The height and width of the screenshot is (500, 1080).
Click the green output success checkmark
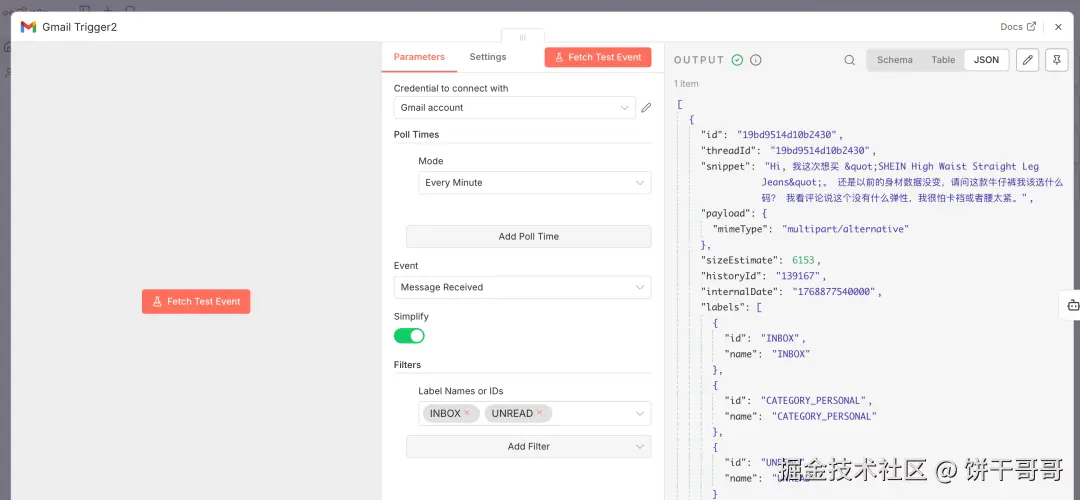click(x=737, y=60)
